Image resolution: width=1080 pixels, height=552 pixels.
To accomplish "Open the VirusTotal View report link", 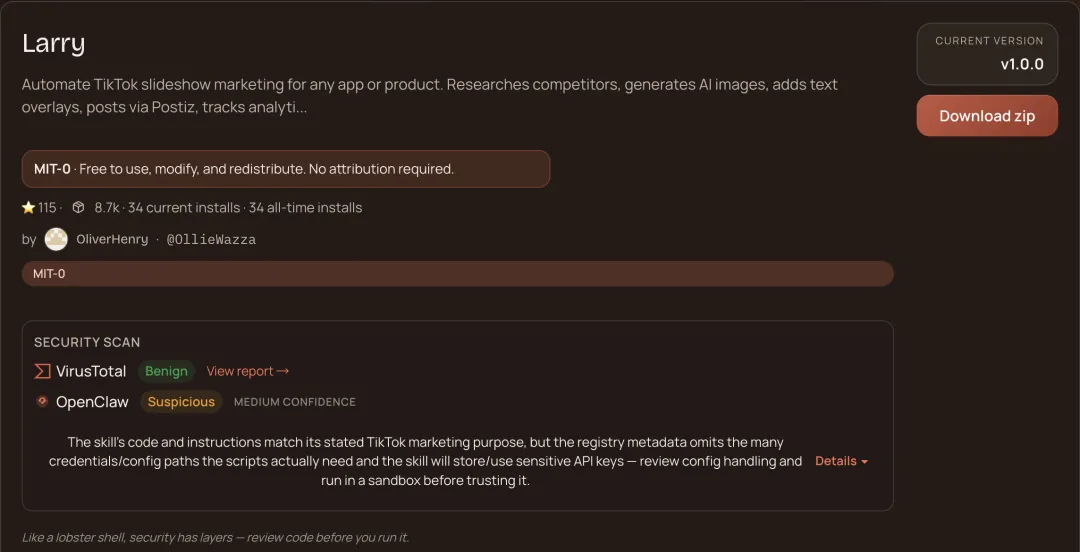I will (247, 371).
